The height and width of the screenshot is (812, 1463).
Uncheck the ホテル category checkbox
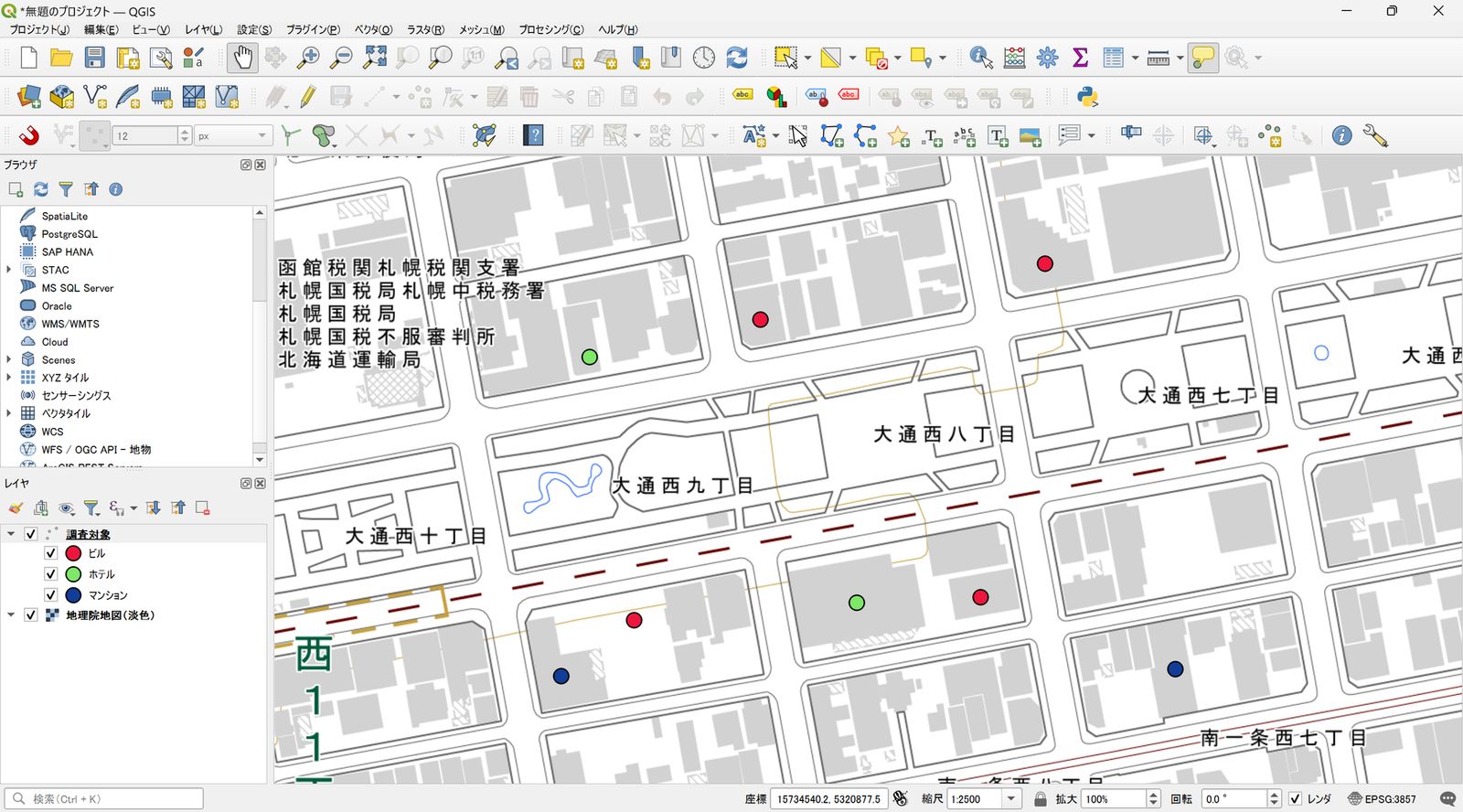51,574
